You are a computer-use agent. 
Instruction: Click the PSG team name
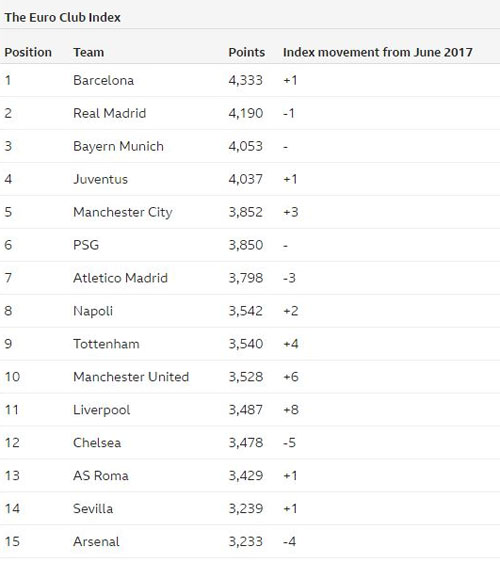point(86,245)
